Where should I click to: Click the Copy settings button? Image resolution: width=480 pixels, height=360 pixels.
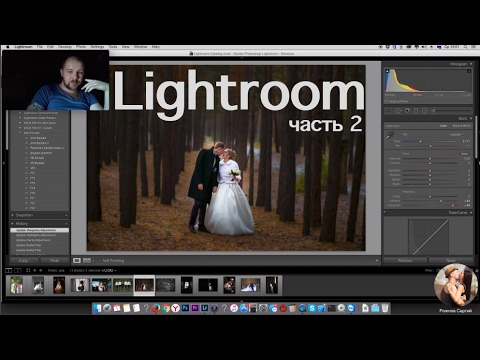click(x=24, y=260)
